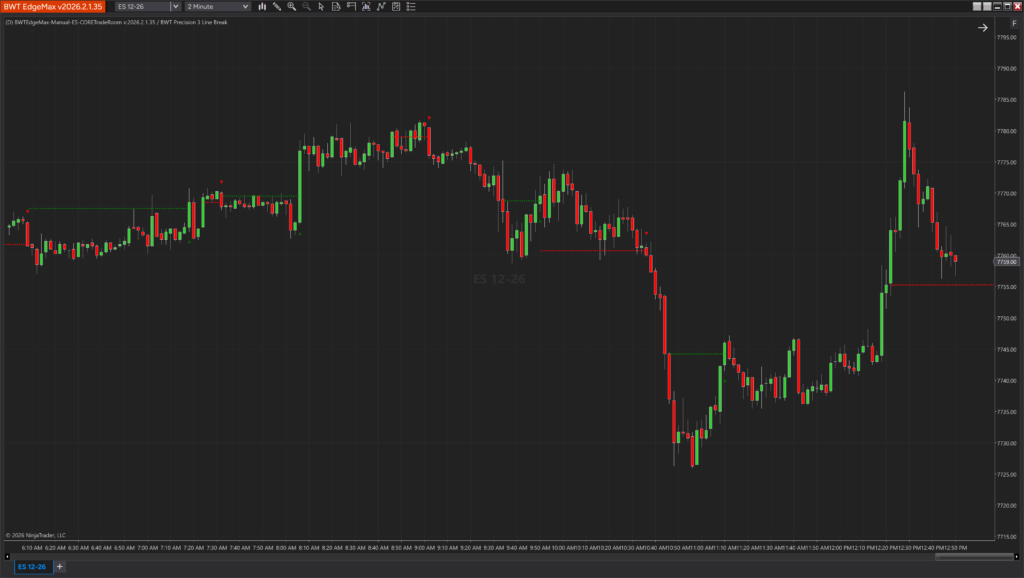
Task: Click the 6:10 AM time axis label
Action: tap(32, 548)
